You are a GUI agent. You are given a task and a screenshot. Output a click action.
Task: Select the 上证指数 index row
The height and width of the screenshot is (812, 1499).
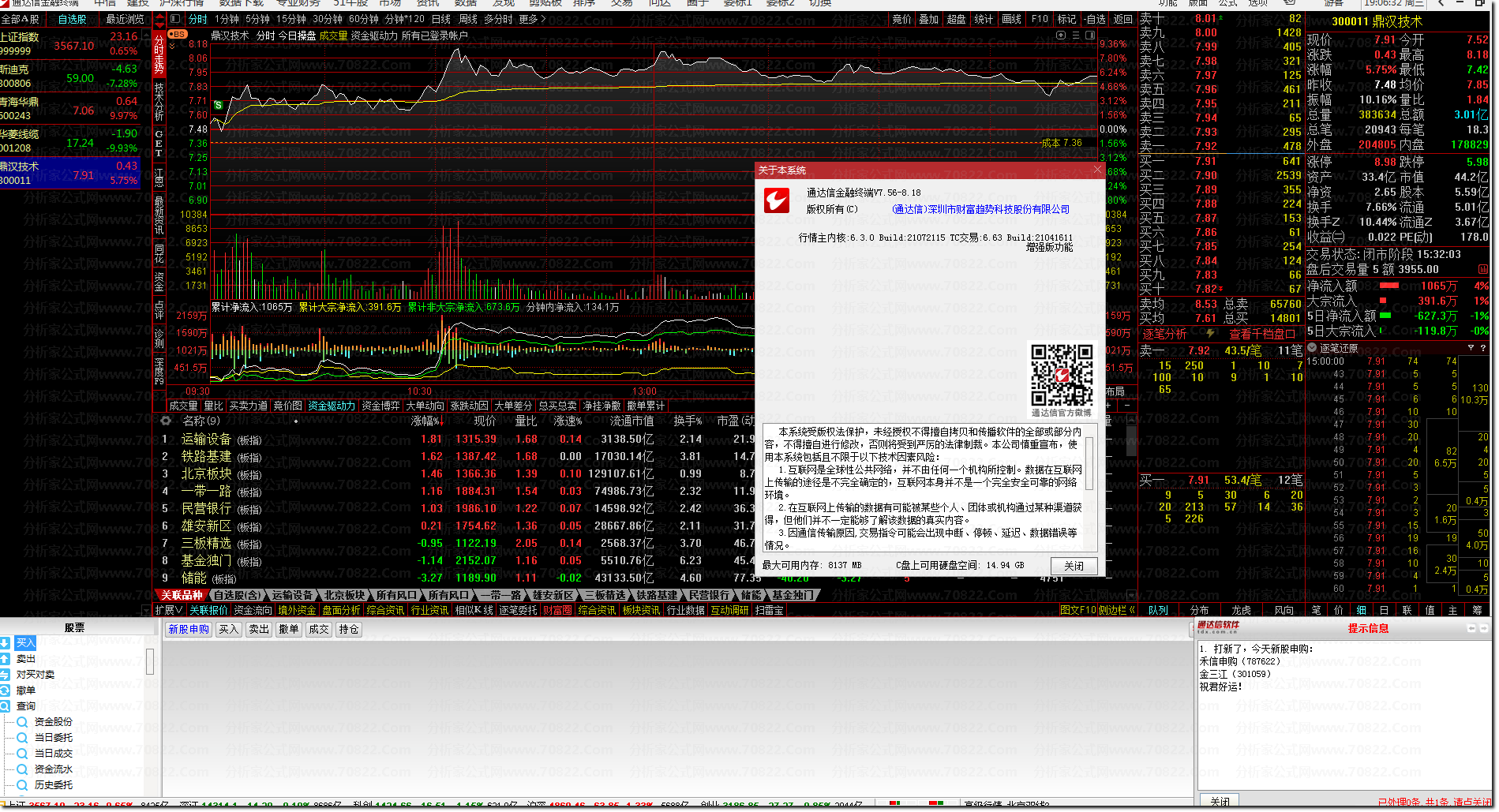pos(70,43)
